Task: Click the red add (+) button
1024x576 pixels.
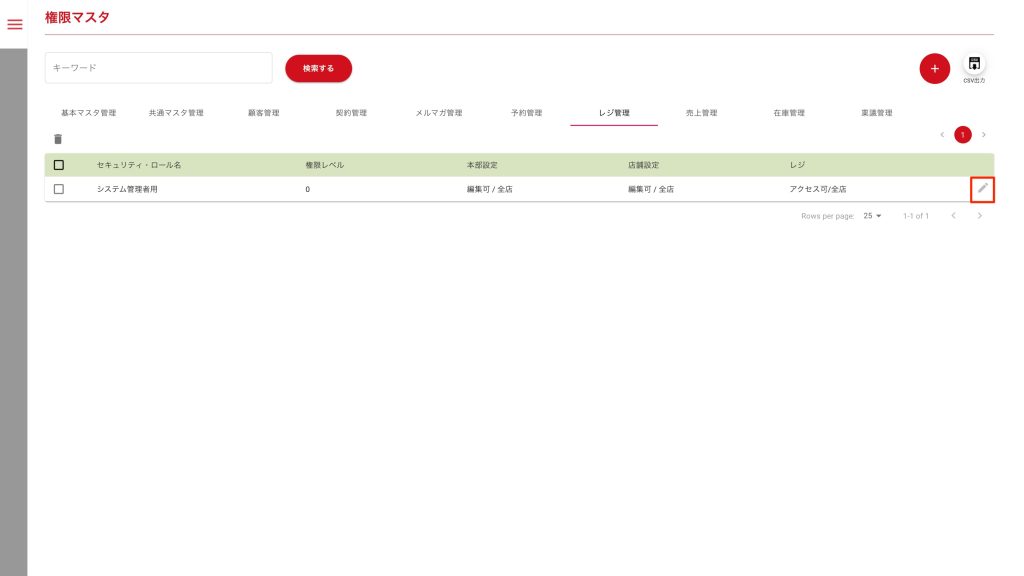Action: [934, 69]
